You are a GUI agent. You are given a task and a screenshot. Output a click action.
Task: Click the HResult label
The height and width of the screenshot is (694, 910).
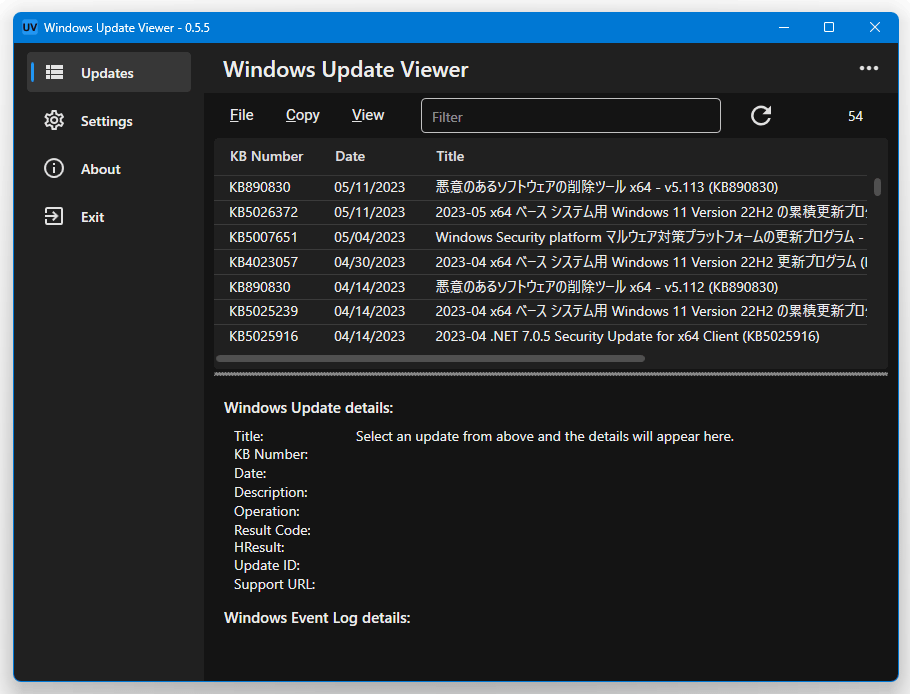click(259, 547)
